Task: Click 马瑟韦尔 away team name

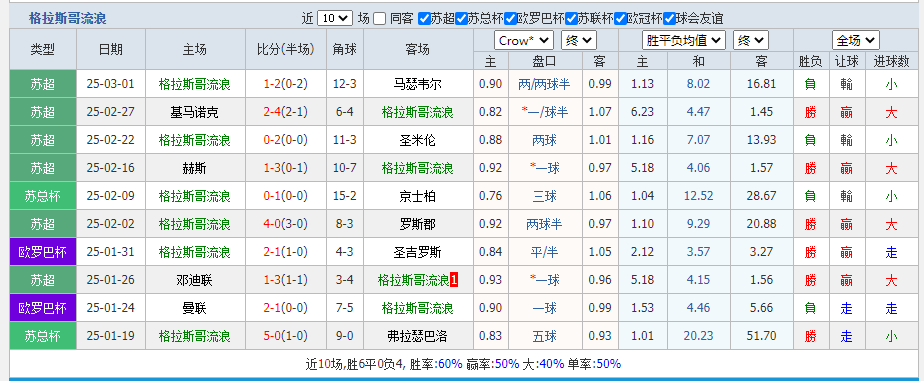Action: click(417, 84)
